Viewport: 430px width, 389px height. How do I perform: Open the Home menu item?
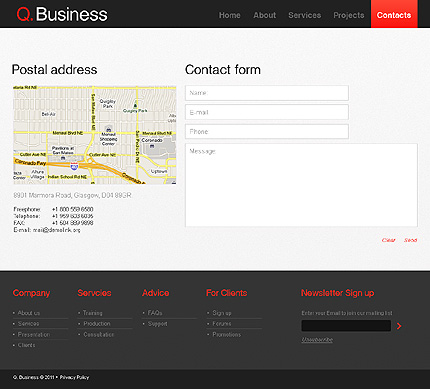[x=230, y=15]
